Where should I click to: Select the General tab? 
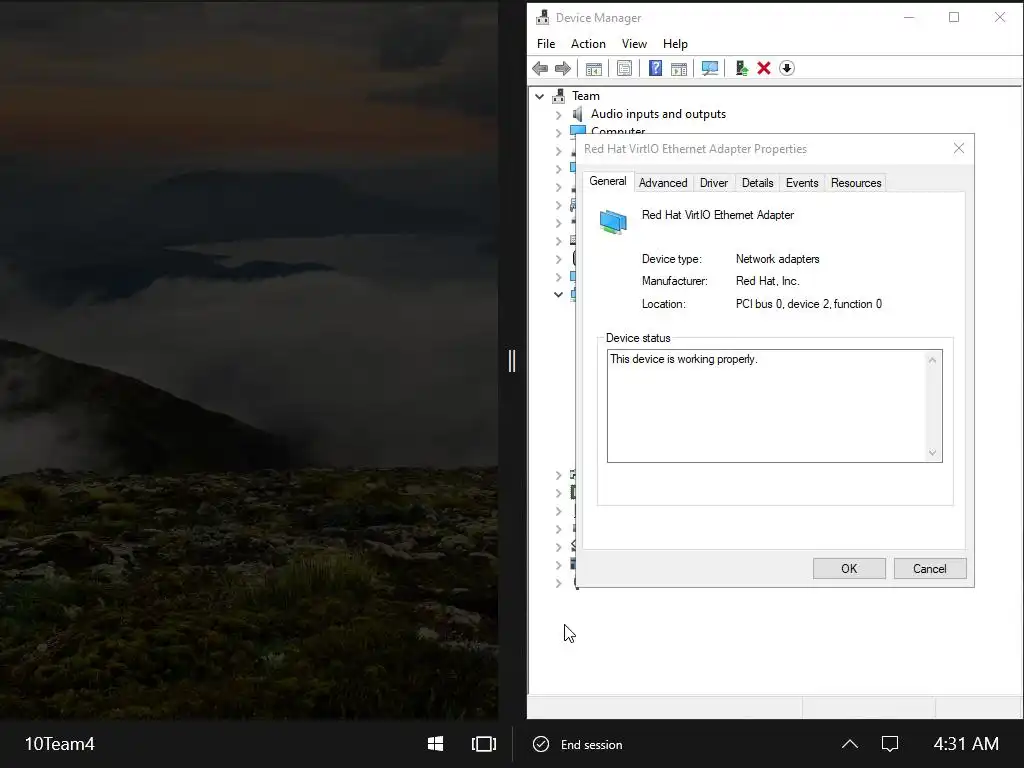[607, 182]
